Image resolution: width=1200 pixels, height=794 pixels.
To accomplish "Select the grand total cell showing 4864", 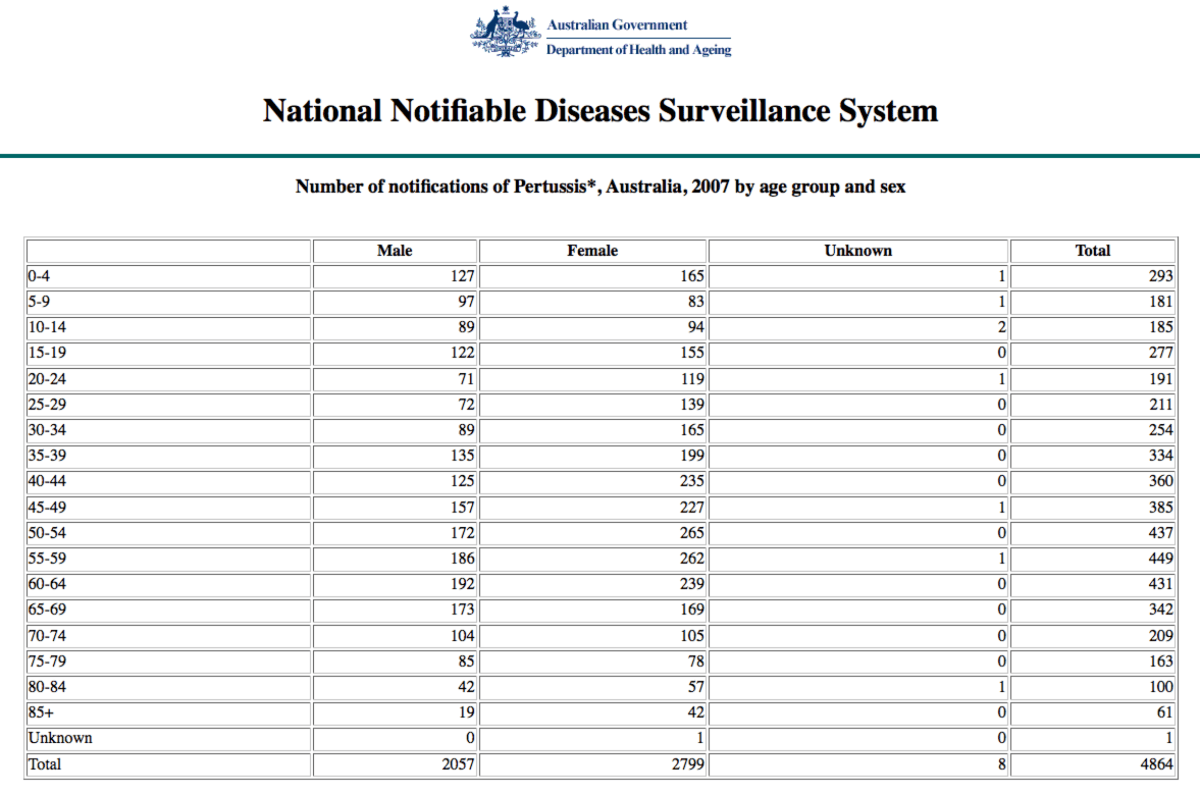I will click(1157, 764).
